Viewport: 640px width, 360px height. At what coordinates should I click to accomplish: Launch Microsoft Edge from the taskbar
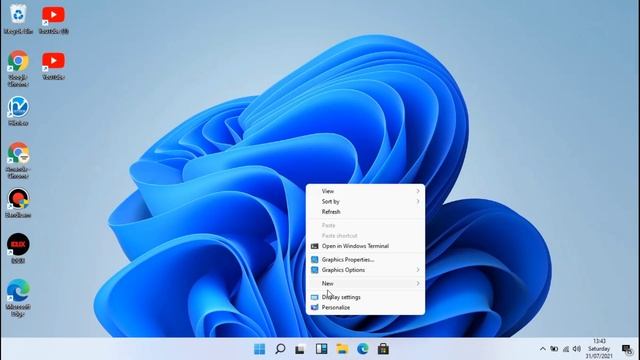point(362,349)
